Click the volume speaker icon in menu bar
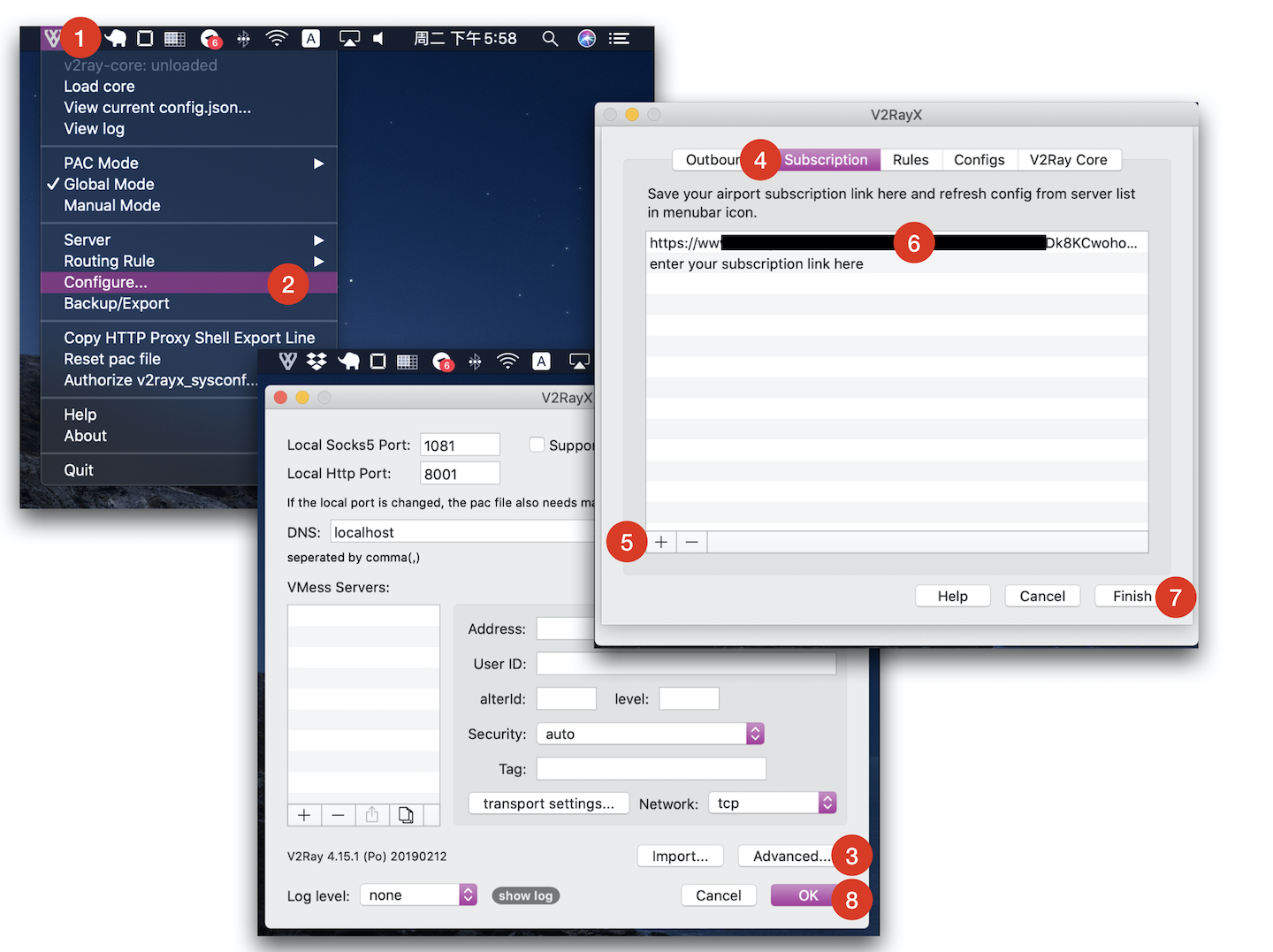 click(x=378, y=38)
